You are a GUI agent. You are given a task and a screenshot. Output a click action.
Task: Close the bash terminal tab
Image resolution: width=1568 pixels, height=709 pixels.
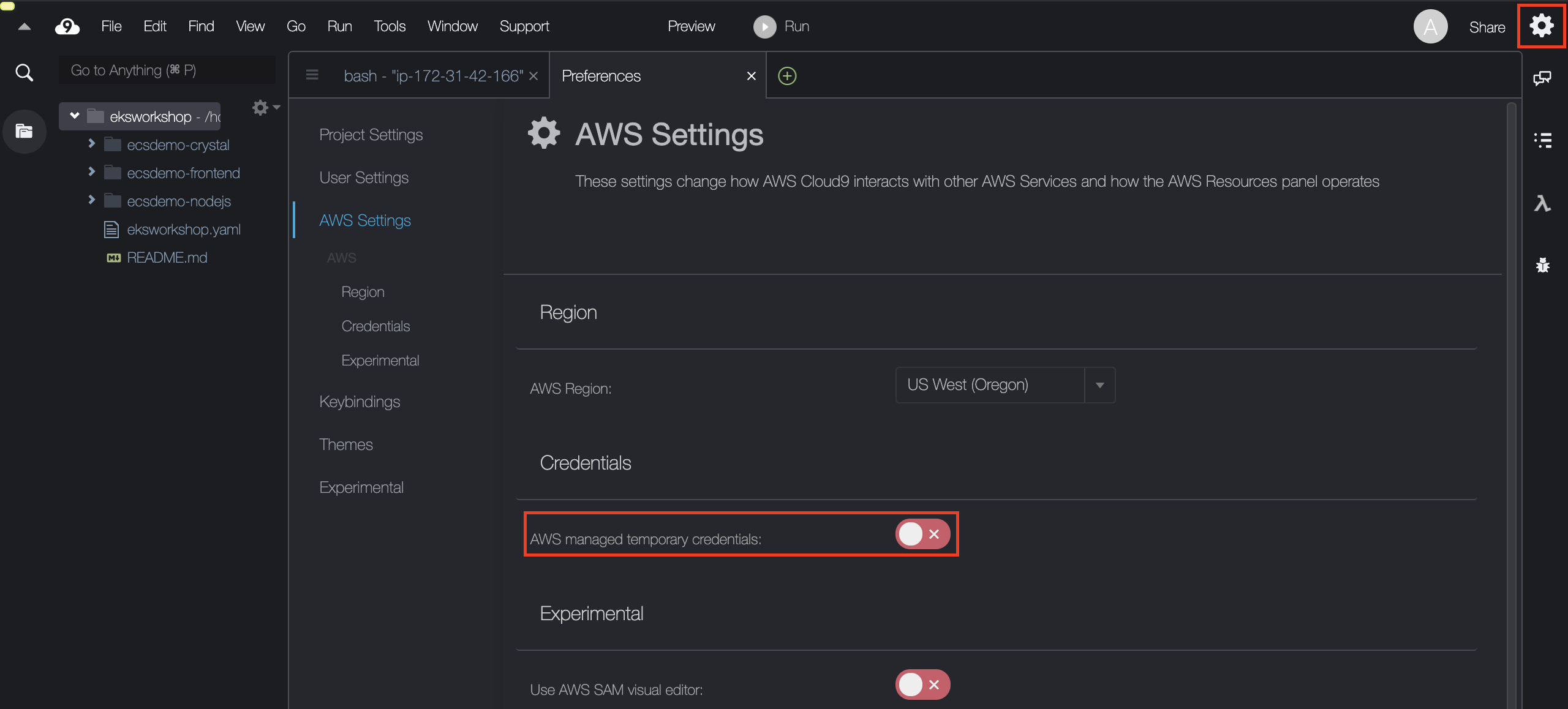(533, 76)
